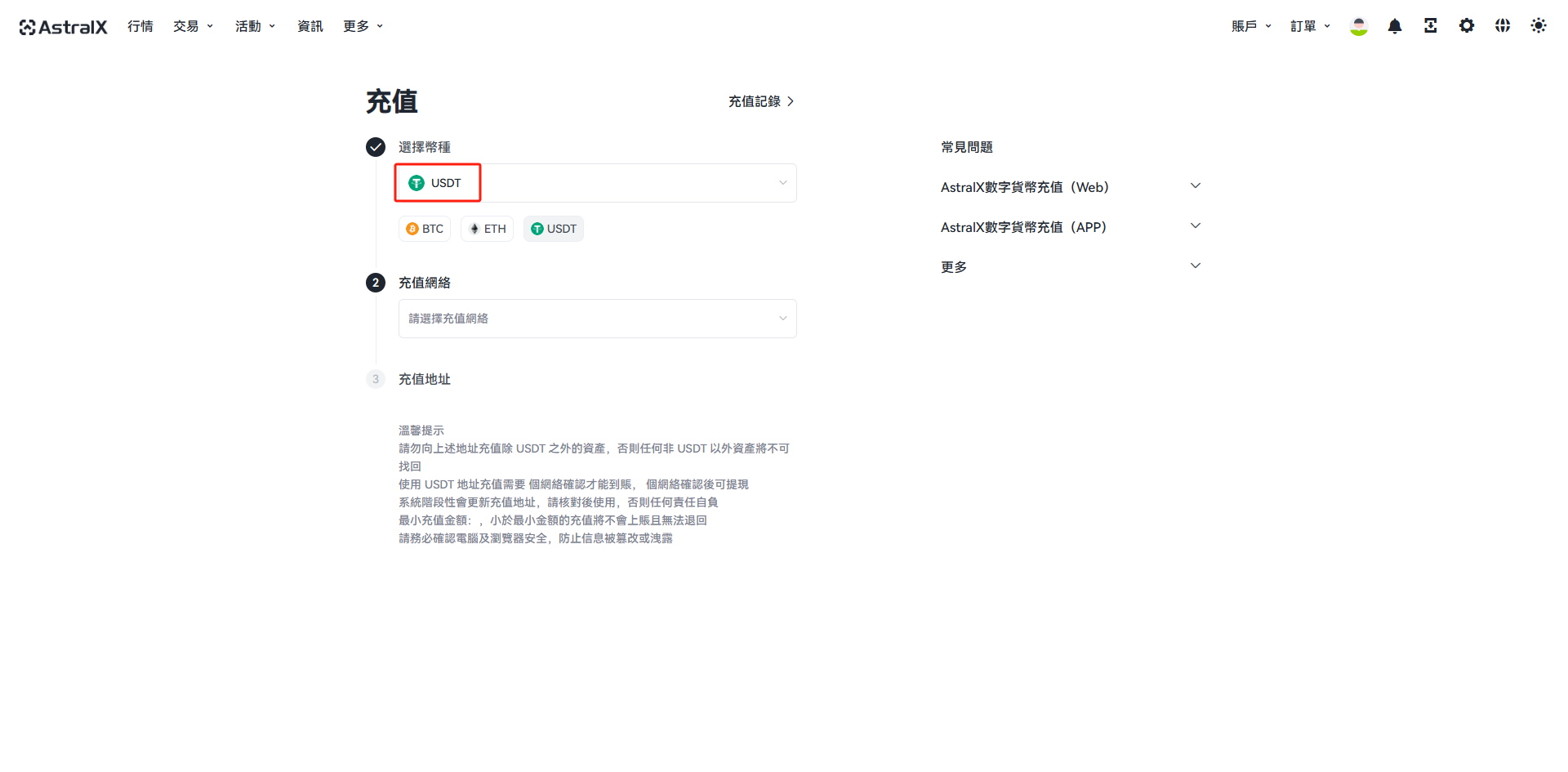The width and height of the screenshot is (1568, 772).
Task: Expand the 更多 top navigation menu
Action: pyautogui.click(x=363, y=26)
